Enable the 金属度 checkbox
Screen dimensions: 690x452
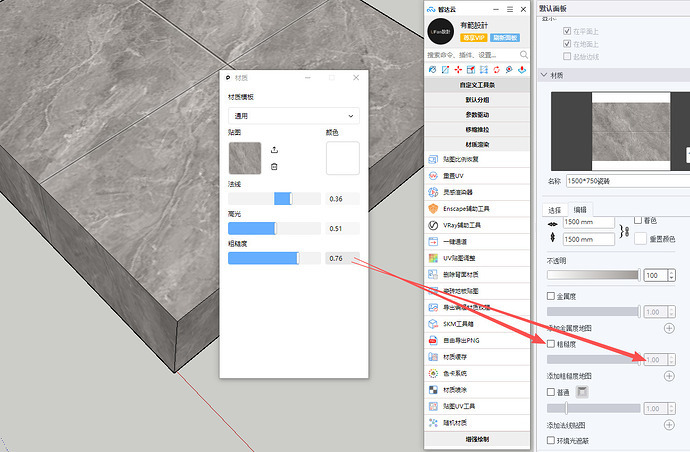click(551, 296)
